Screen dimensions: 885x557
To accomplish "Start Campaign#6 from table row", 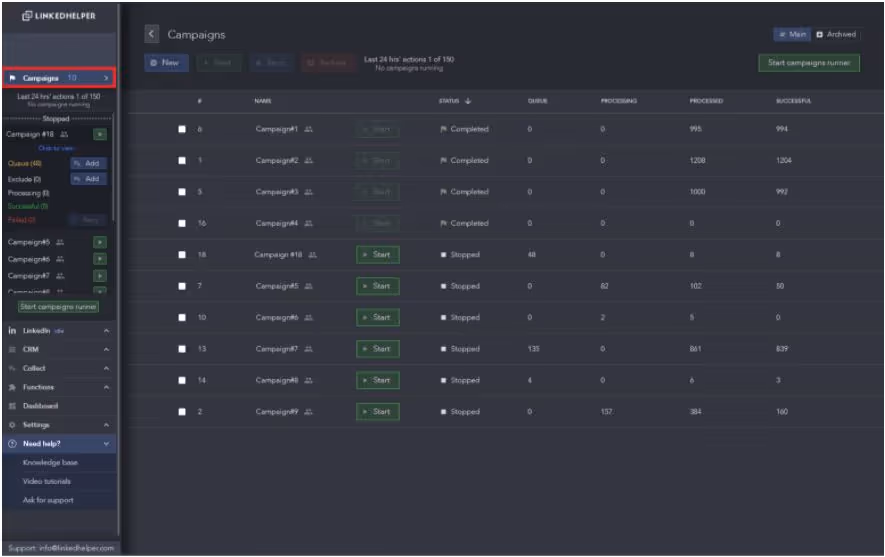I will tap(378, 318).
